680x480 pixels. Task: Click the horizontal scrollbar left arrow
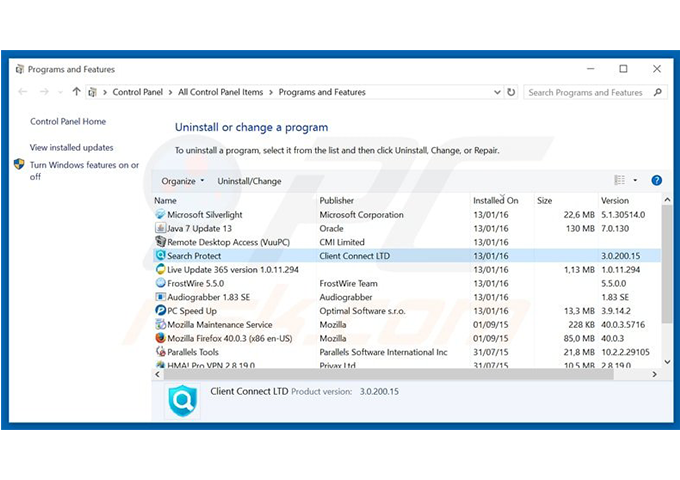coord(157,374)
